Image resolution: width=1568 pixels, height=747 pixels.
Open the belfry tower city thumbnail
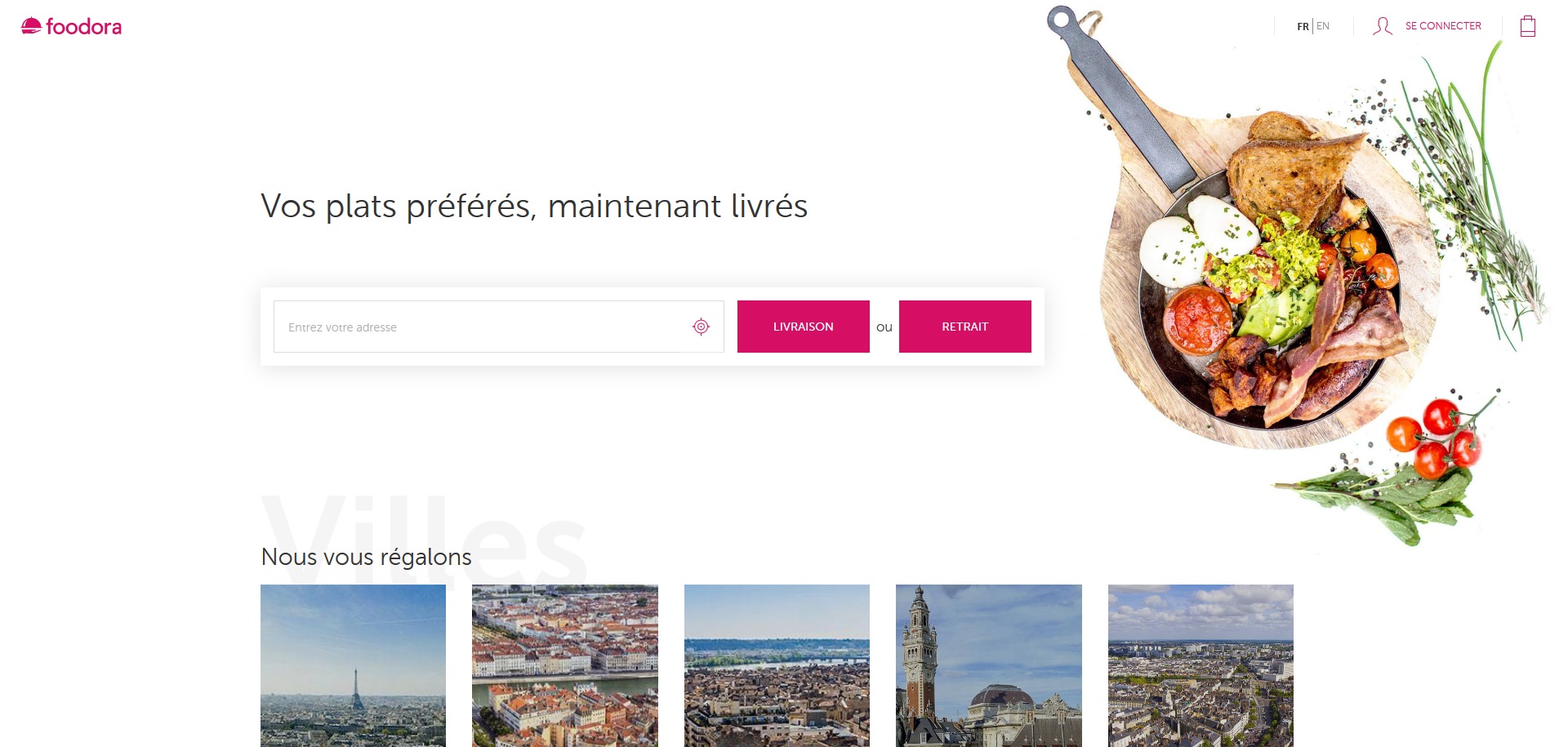(989, 665)
